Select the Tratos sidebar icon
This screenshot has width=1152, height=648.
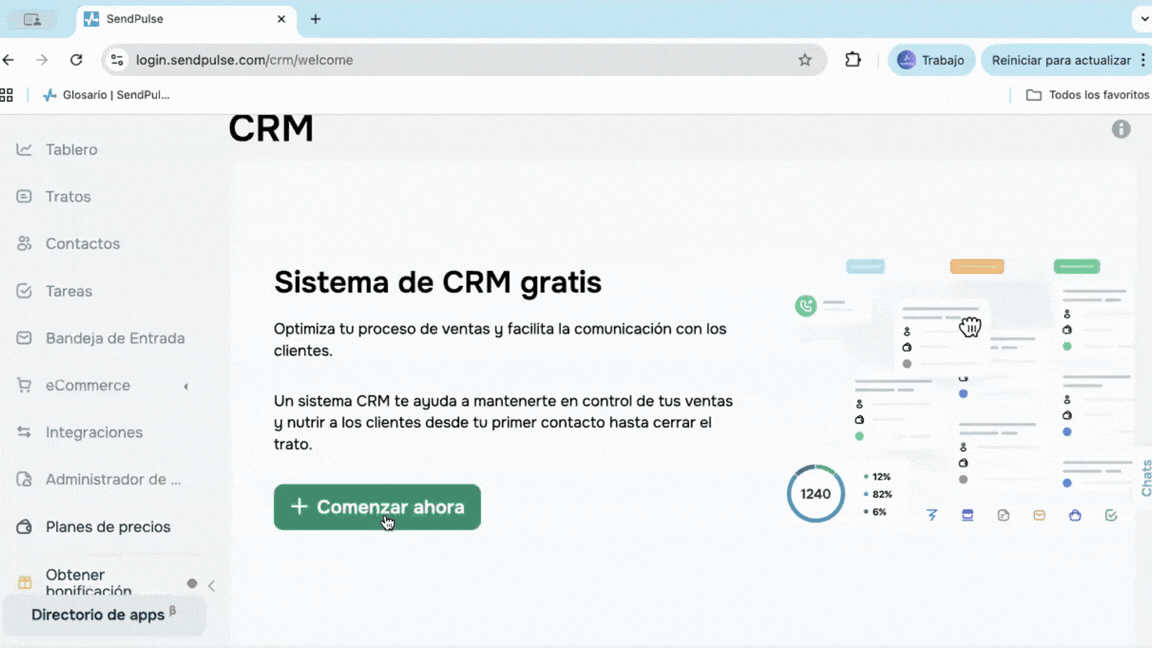[x=22, y=196]
